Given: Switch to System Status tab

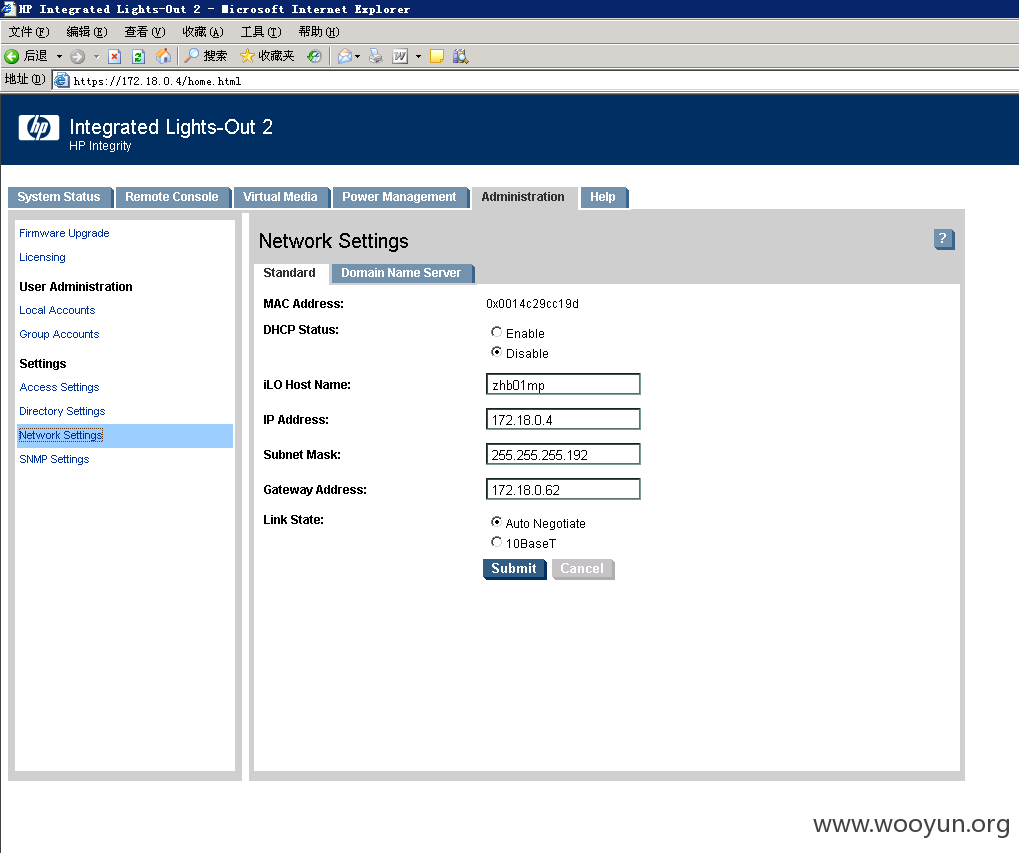Looking at the screenshot, I should pos(59,197).
